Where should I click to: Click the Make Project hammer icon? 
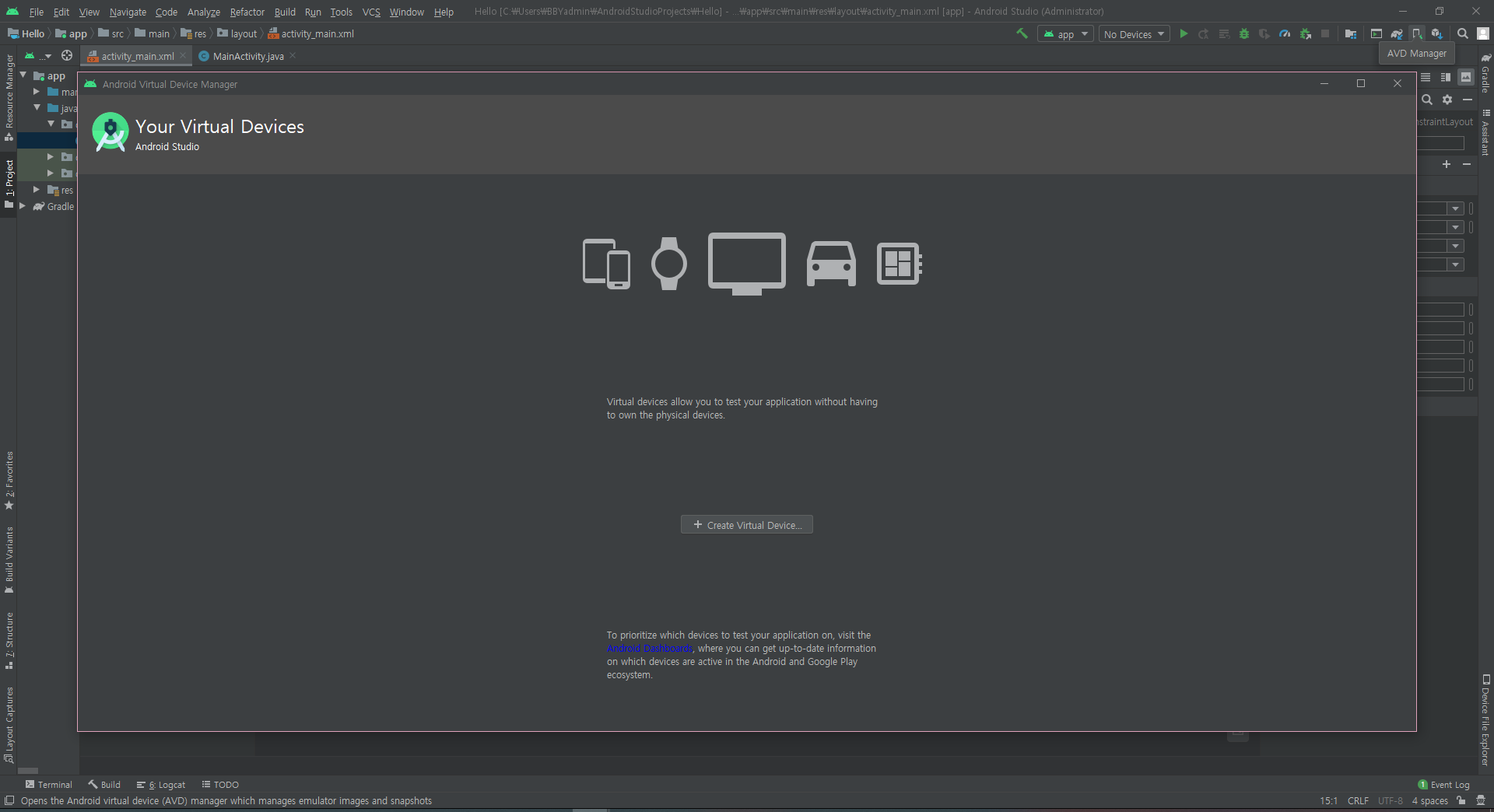tap(1022, 33)
